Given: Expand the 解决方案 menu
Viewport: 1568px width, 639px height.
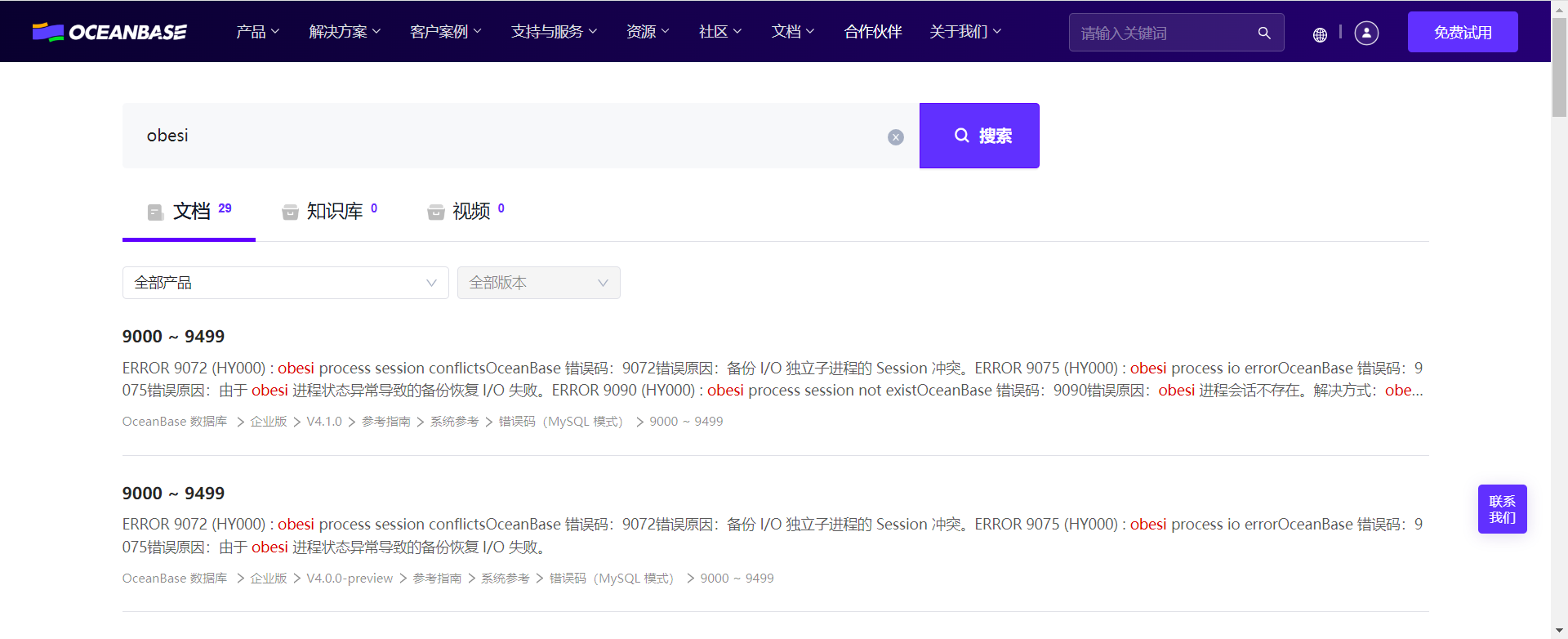Looking at the screenshot, I should [345, 32].
